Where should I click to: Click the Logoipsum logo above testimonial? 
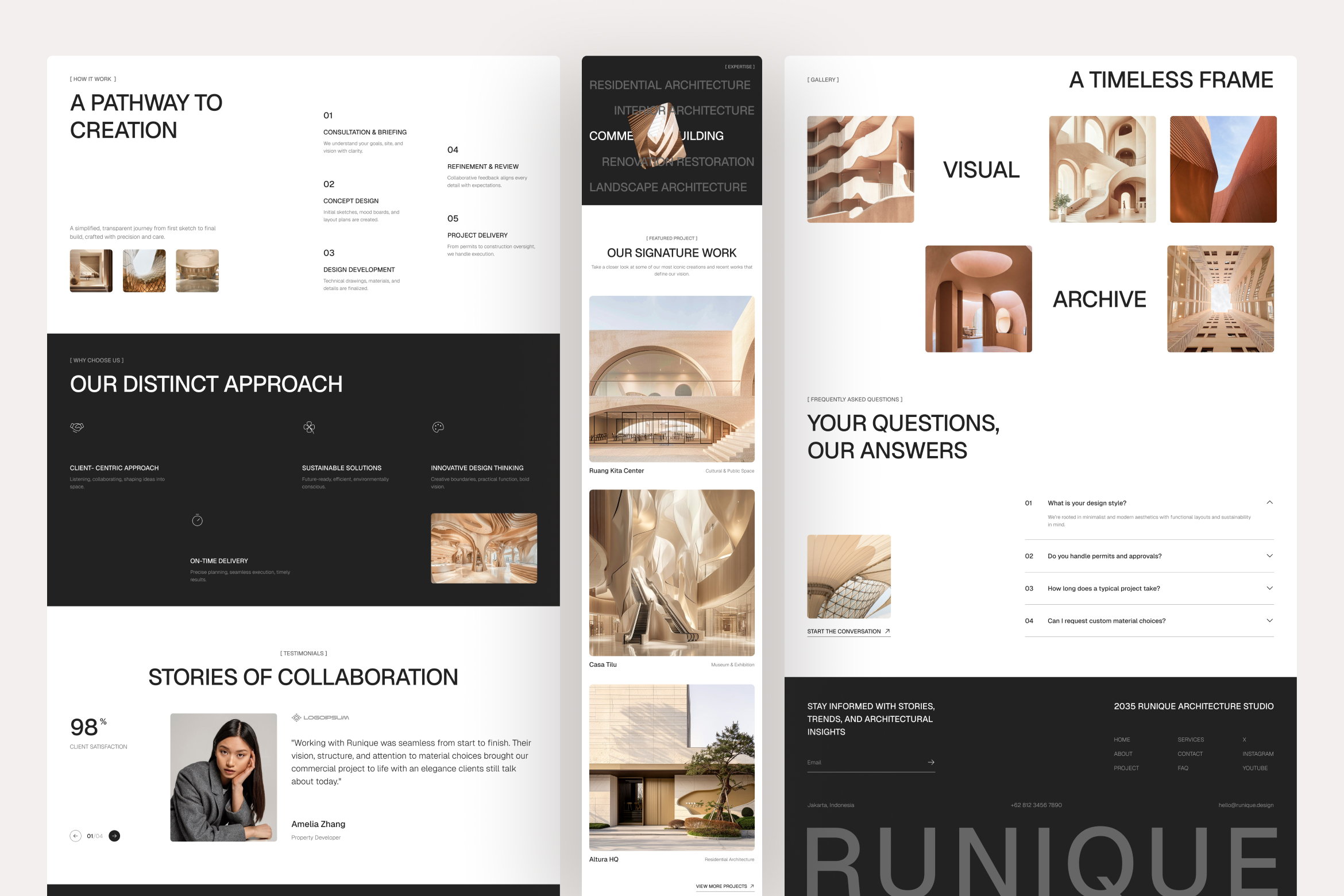(320, 717)
